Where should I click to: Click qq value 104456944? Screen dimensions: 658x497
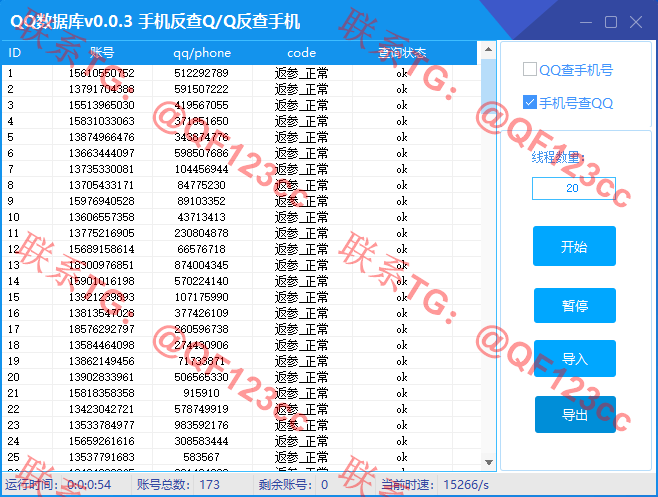(201, 169)
